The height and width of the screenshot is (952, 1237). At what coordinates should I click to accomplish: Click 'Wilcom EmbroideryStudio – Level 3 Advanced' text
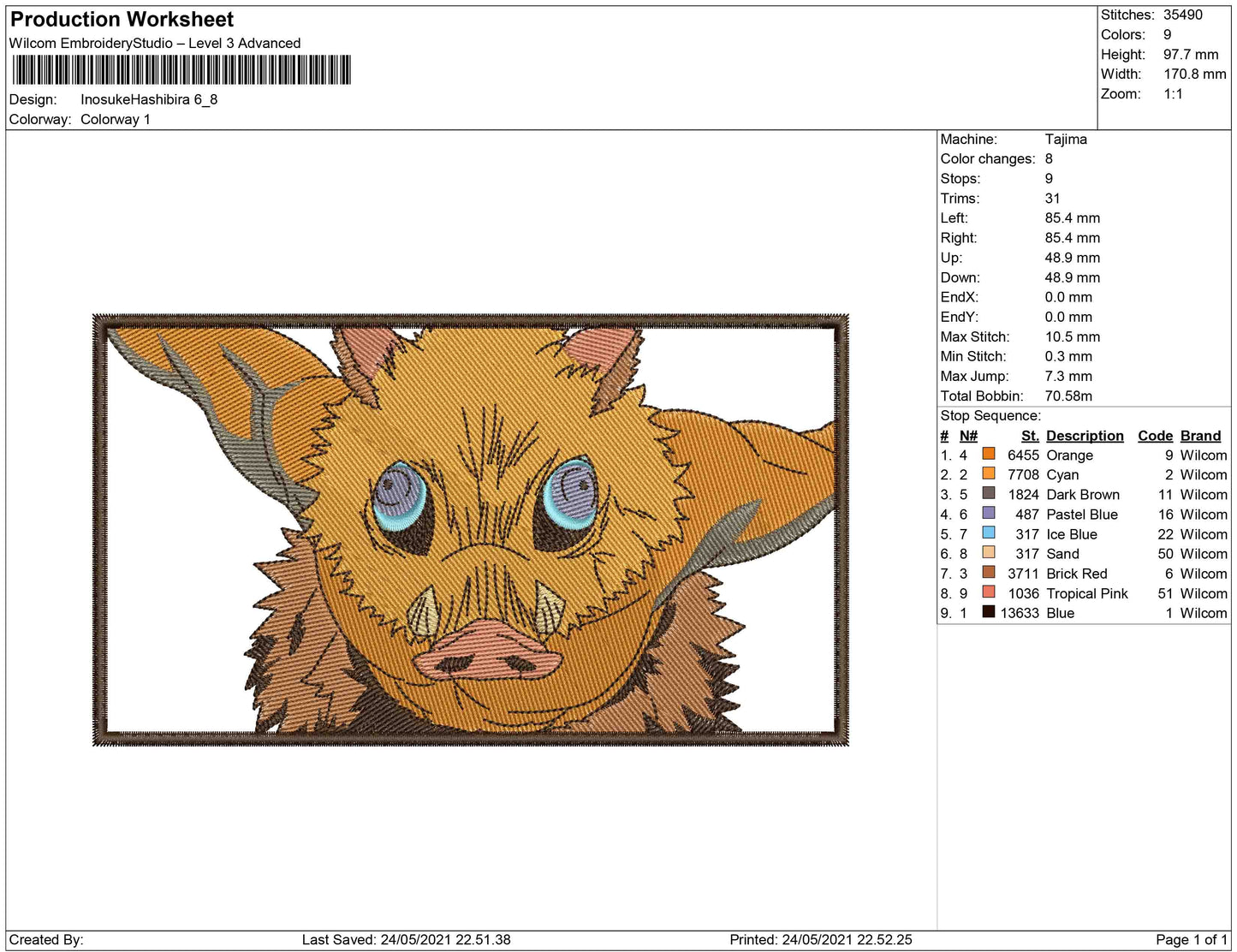(x=155, y=43)
